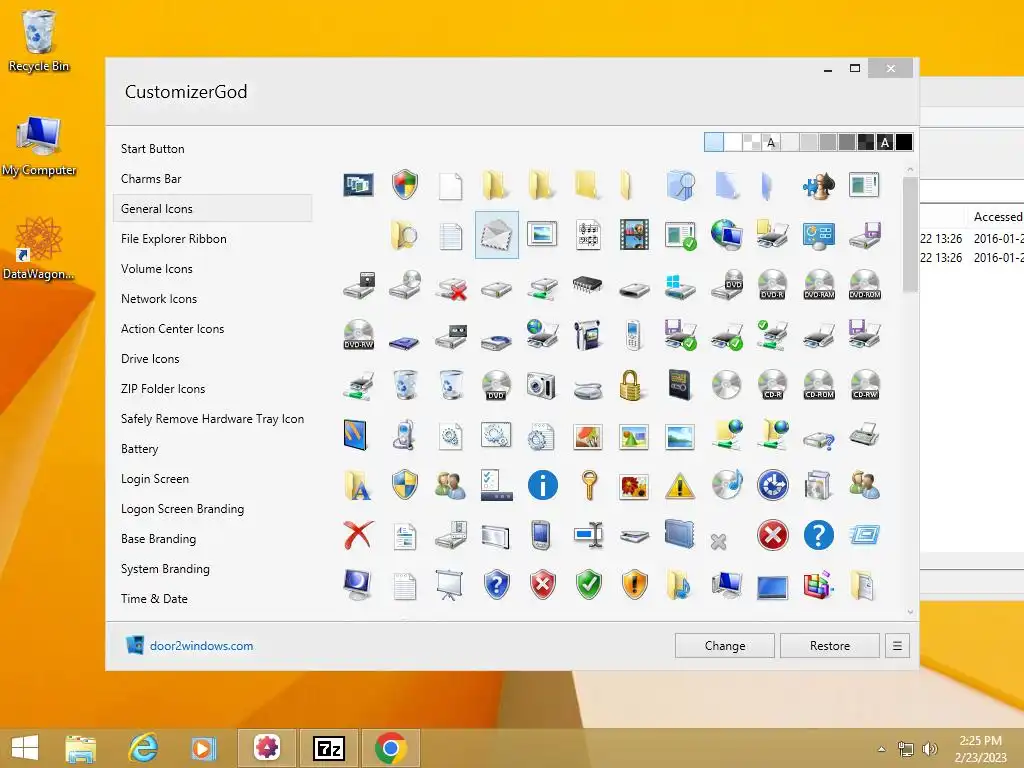Viewport: 1024px width, 768px height.
Task: Select the UAC multicolor shield icon
Action: [405, 185]
